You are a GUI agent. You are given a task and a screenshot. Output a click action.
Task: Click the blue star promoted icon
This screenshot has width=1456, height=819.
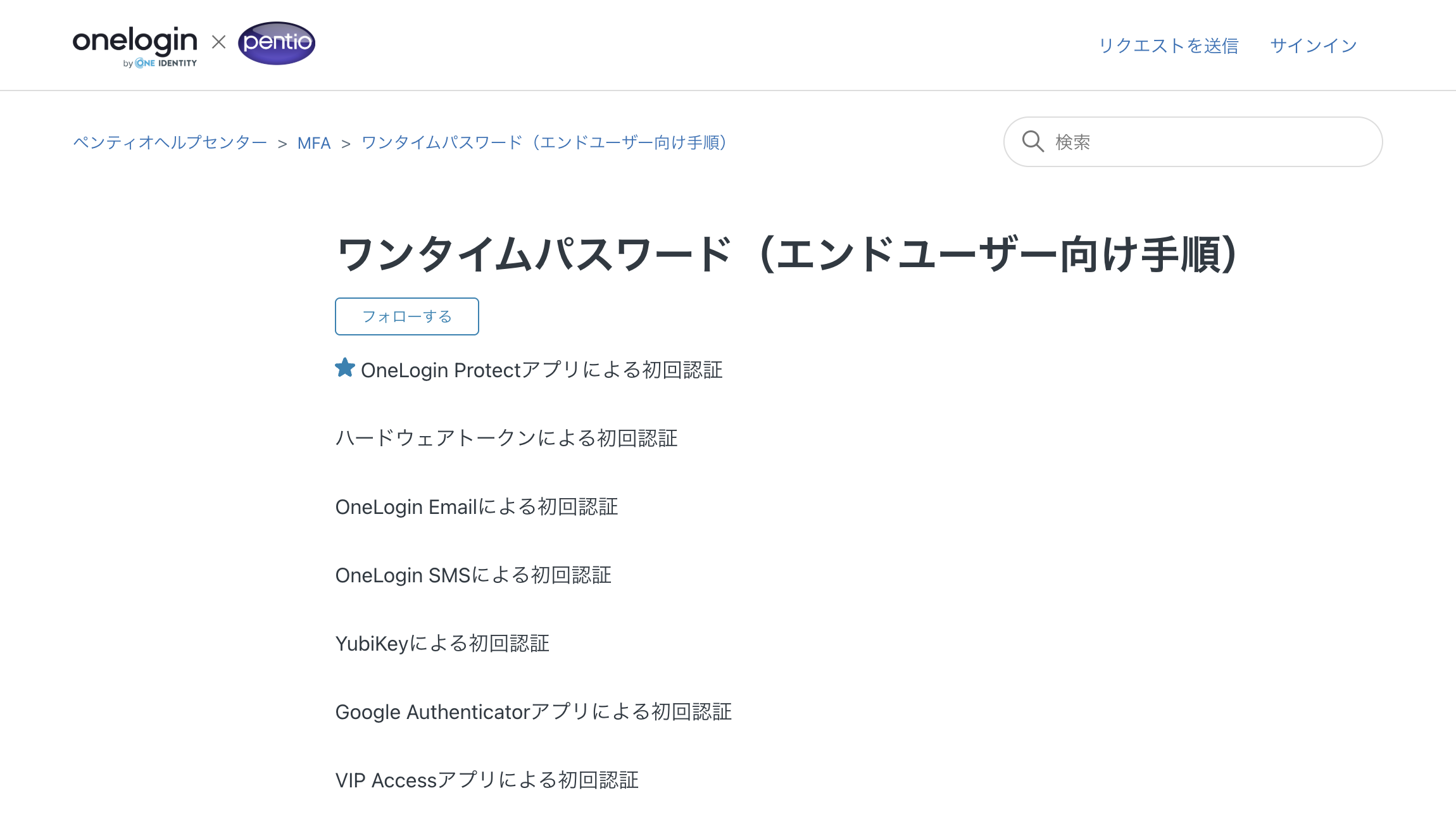coord(345,368)
